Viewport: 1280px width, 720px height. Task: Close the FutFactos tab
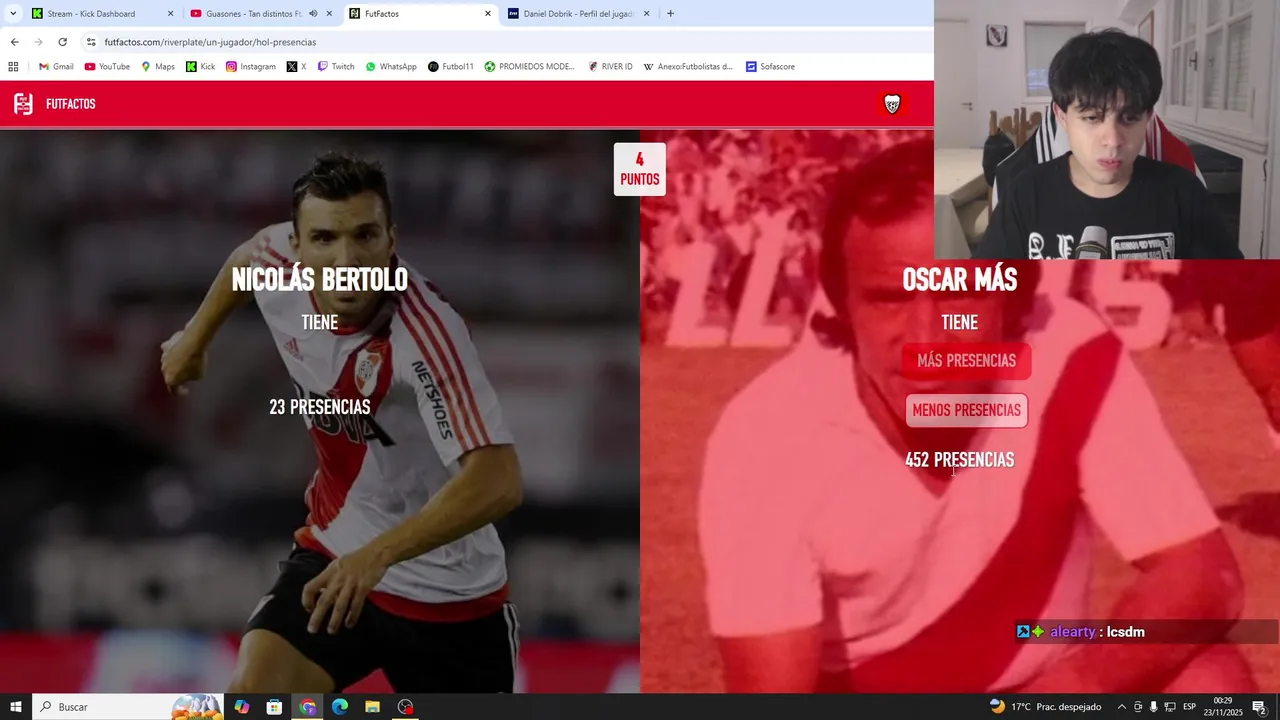pyautogui.click(x=488, y=14)
